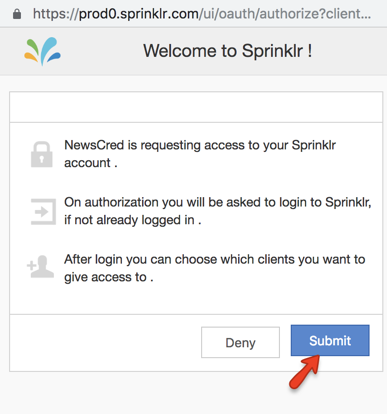The width and height of the screenshot is (387, 414).
Task: Click the Welcome to Sprinklr heading
Action: (x=228, y=51)
